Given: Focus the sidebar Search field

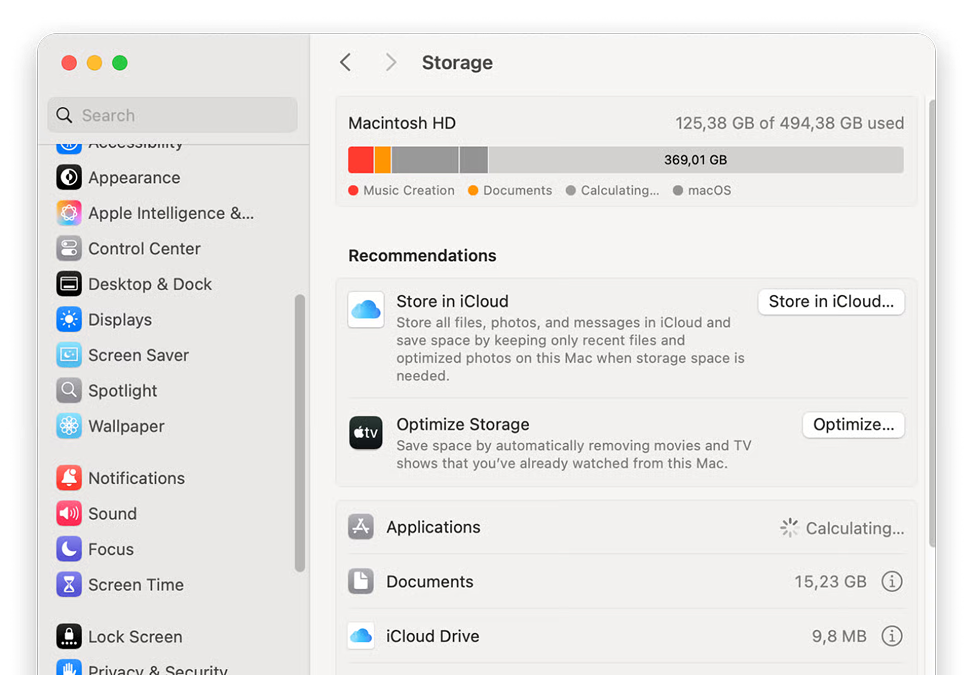Looking at the screenshot, I should click(x=172, y=115).
